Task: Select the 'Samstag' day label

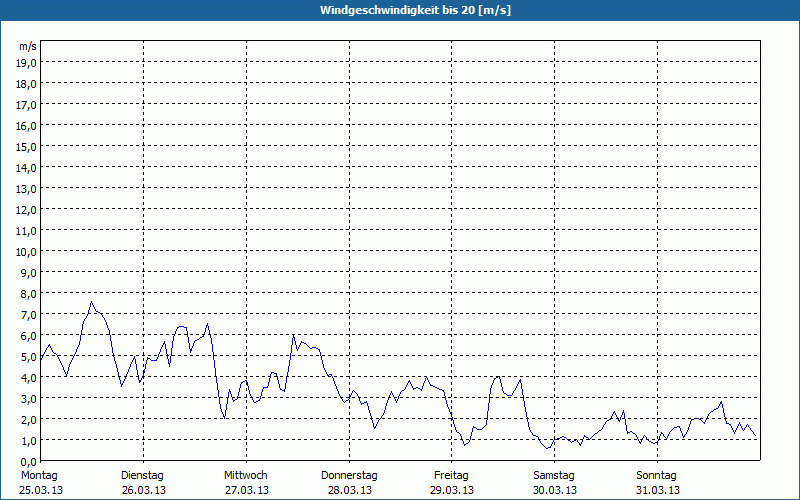Action: tap(554, 476)
